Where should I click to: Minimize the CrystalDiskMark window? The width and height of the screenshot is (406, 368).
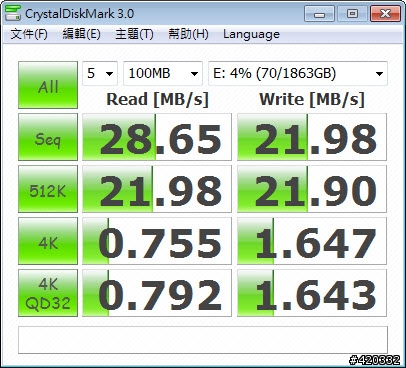[319, 14]
